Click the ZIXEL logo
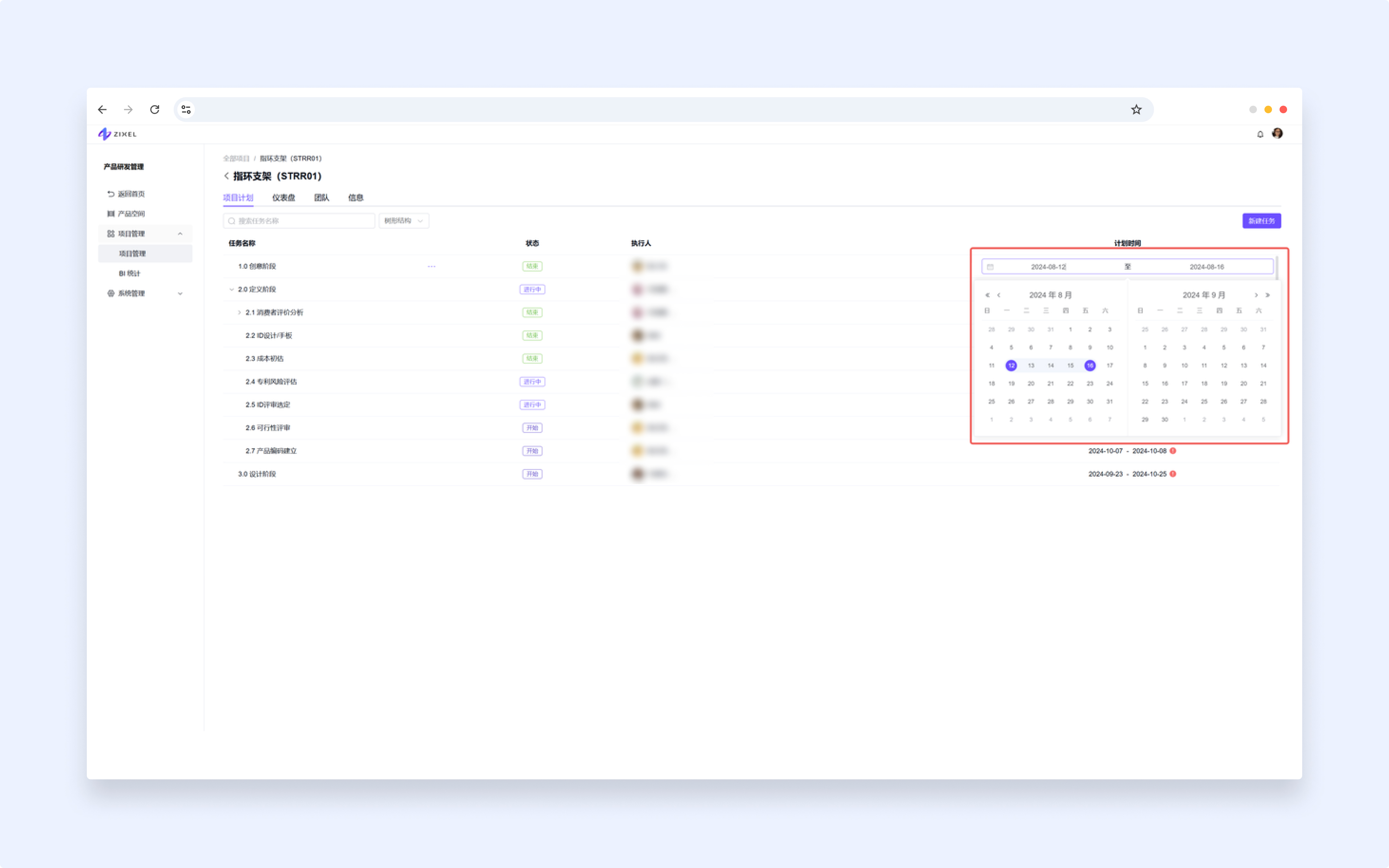 click(x=118, y=134)
